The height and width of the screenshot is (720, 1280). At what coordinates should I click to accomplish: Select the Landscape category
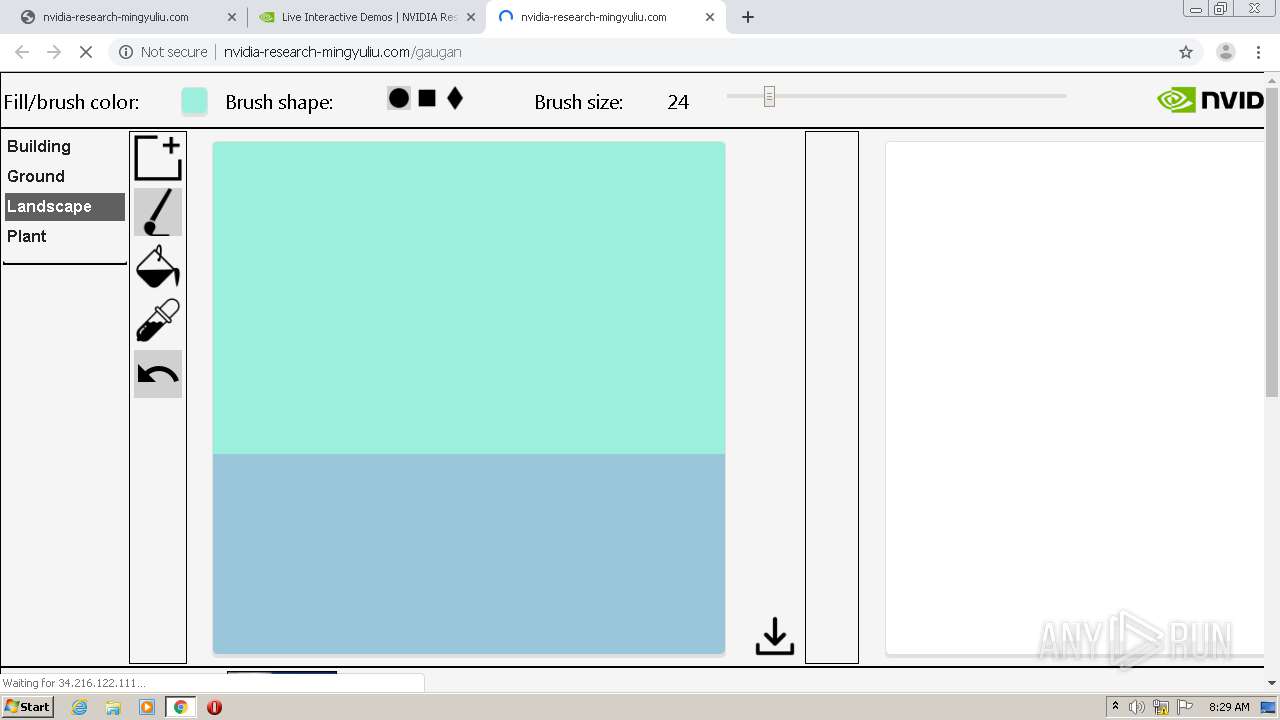pos(65,206)
